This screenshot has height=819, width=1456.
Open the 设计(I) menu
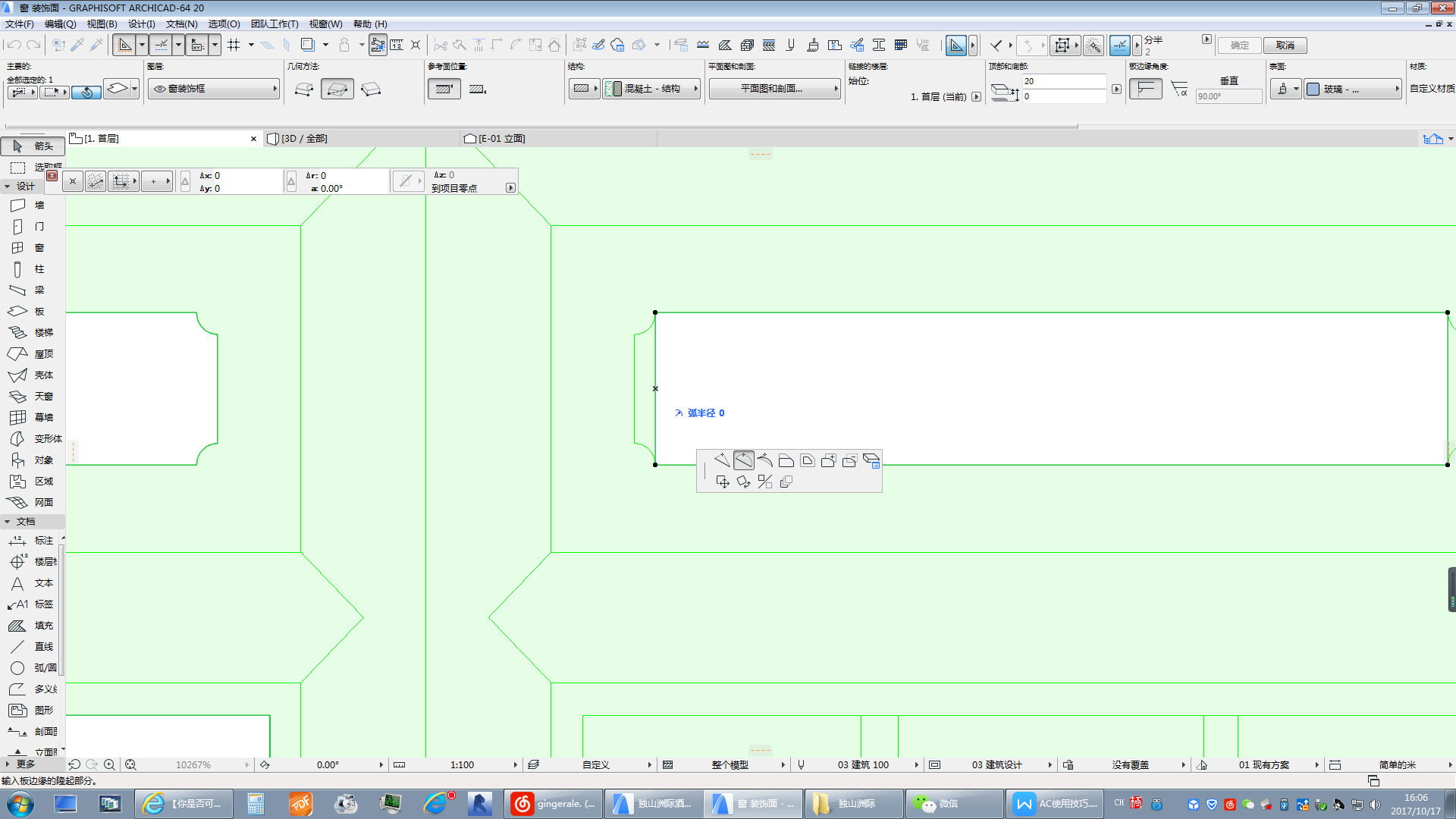pyautogui.click(x=141, y=24)
